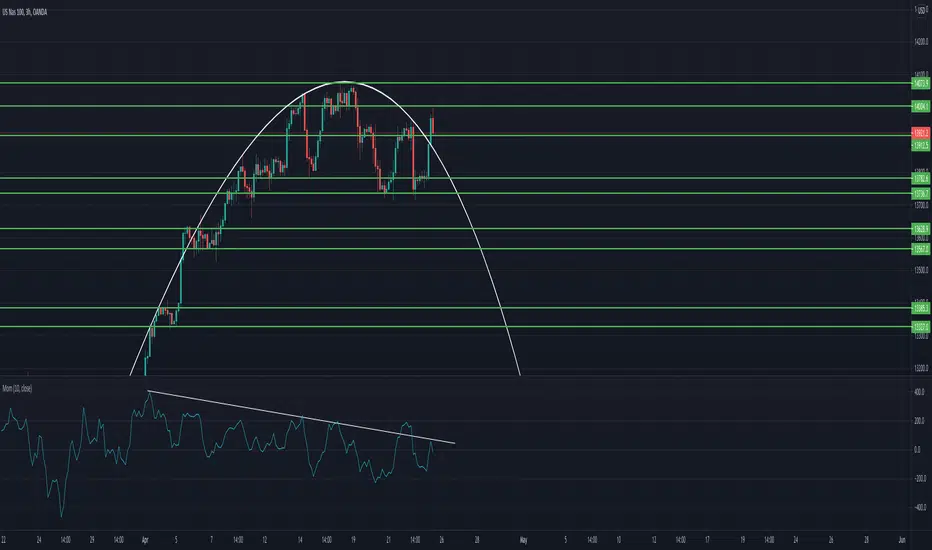The height and width of the screenshot is (550, 932).
Task: Click the lowest green price label 13327.0
Action: (x=921, y=327)
